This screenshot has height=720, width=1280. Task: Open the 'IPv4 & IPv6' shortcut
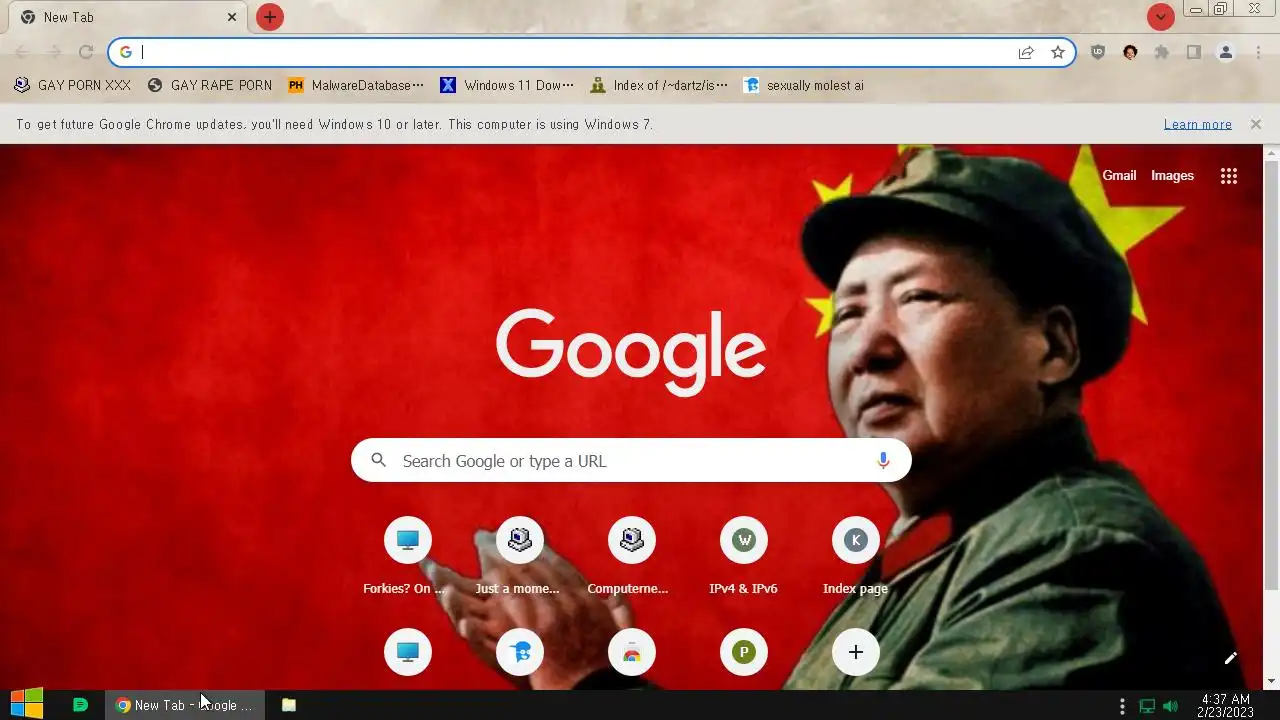(744, 556)
